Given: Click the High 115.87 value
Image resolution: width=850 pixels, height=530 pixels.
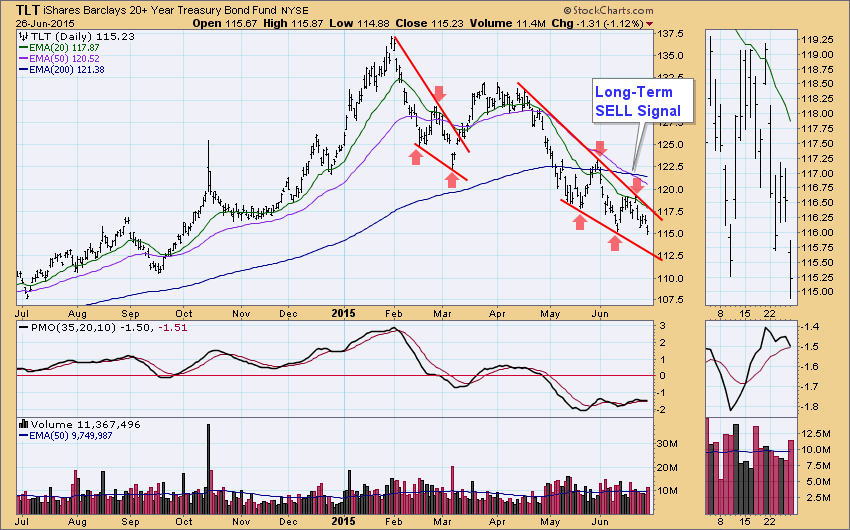Looking at the screenshot, I should coord(293,24).
